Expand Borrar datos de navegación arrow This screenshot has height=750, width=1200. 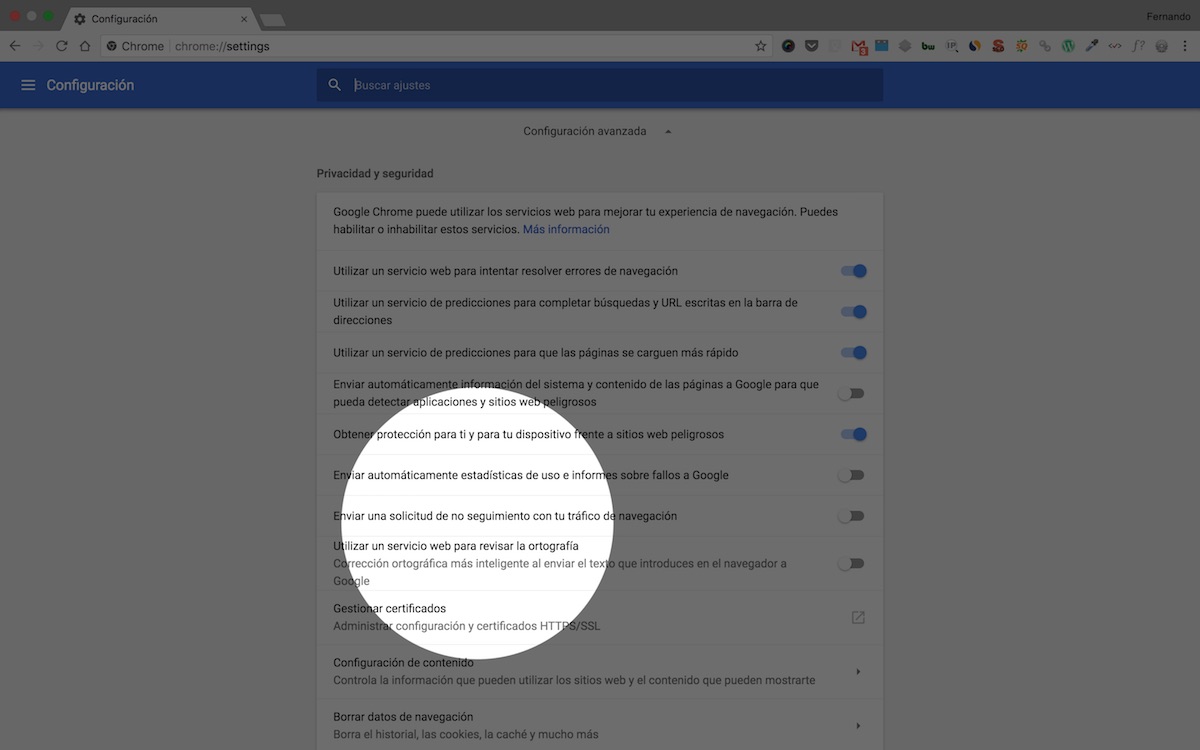(858, 726)
